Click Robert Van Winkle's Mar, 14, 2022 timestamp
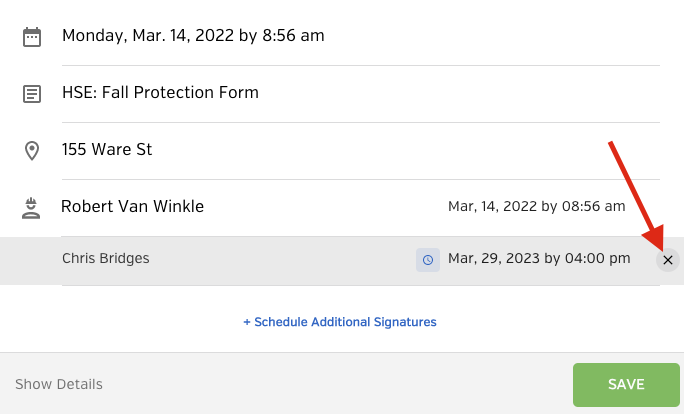684x414 pixels. (x=537, y=206)
